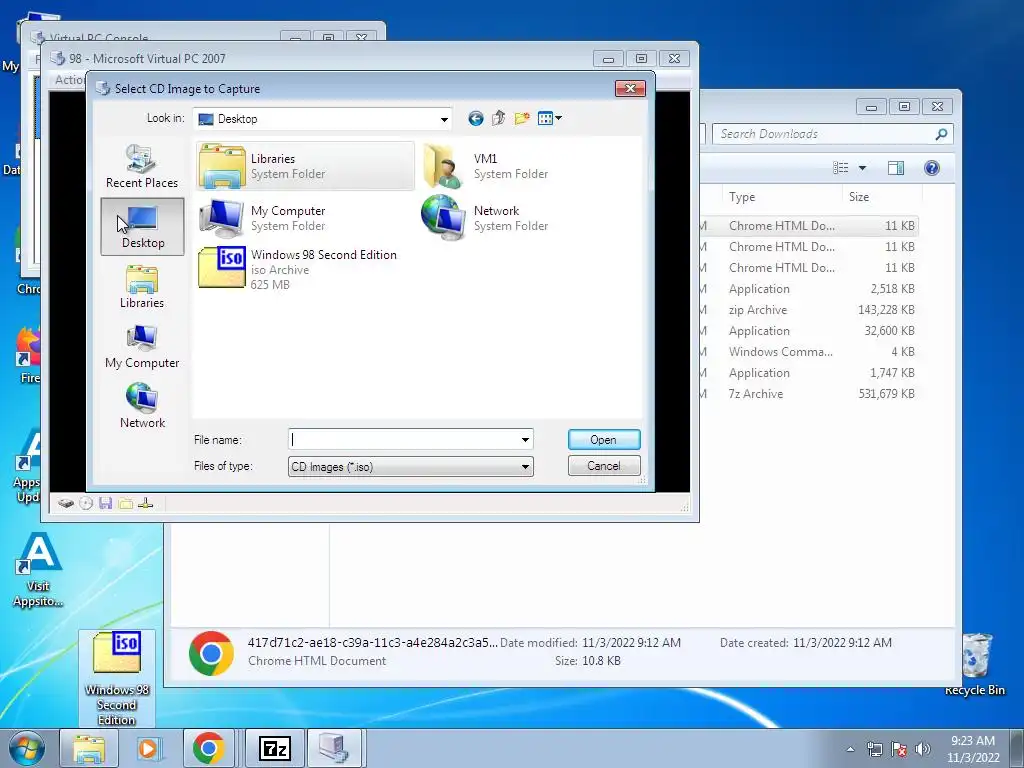Select Windows 98 Second Edition iso file
The image size is (1024, 768).
click(x=298, y=268)
